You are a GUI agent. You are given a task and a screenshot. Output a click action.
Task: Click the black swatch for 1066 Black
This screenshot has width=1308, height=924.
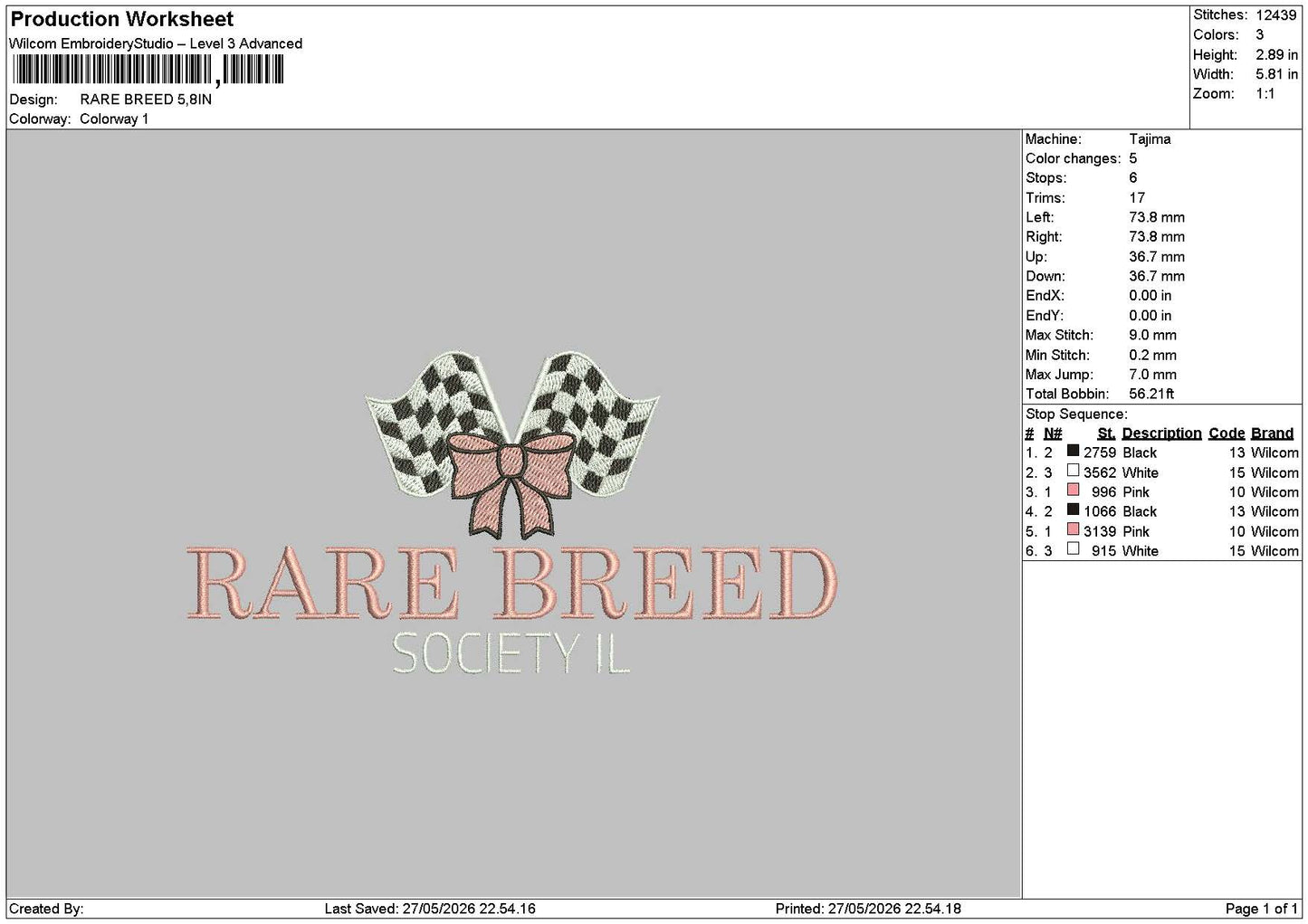tap(1073, 510)
